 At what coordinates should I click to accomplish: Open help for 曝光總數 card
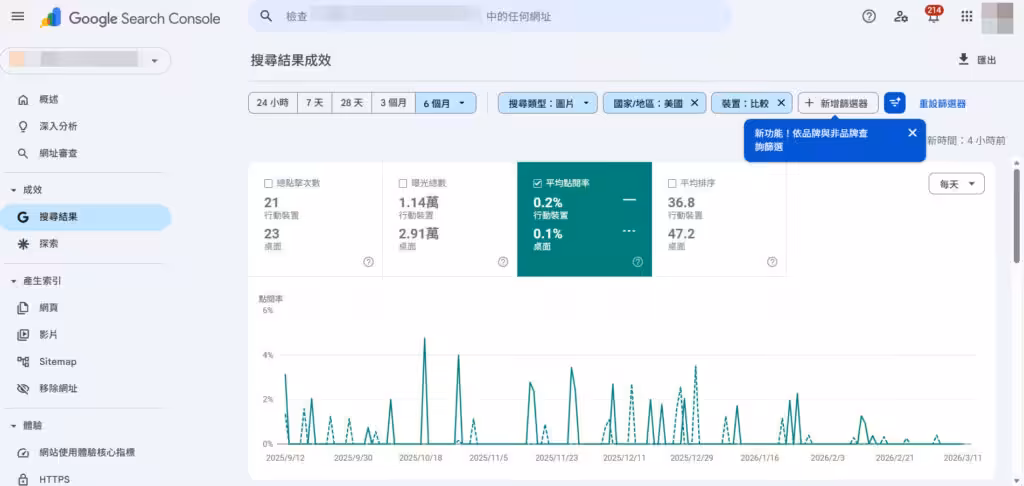tap(503, 262)
